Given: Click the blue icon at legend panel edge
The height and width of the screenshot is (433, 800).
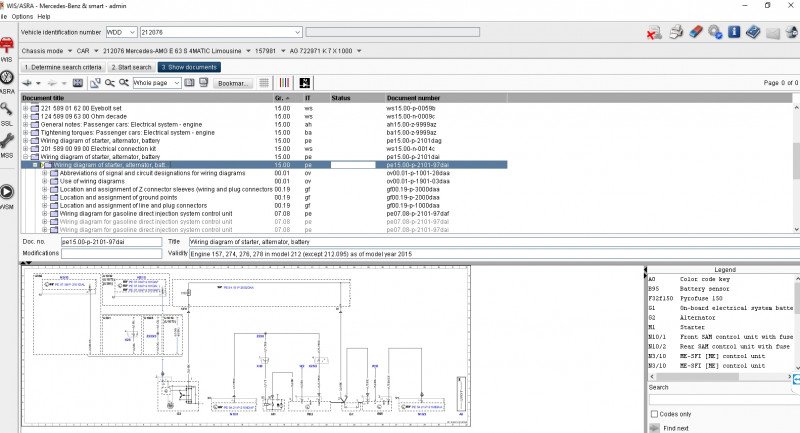Looking at the screenshot, I should 796,380.
